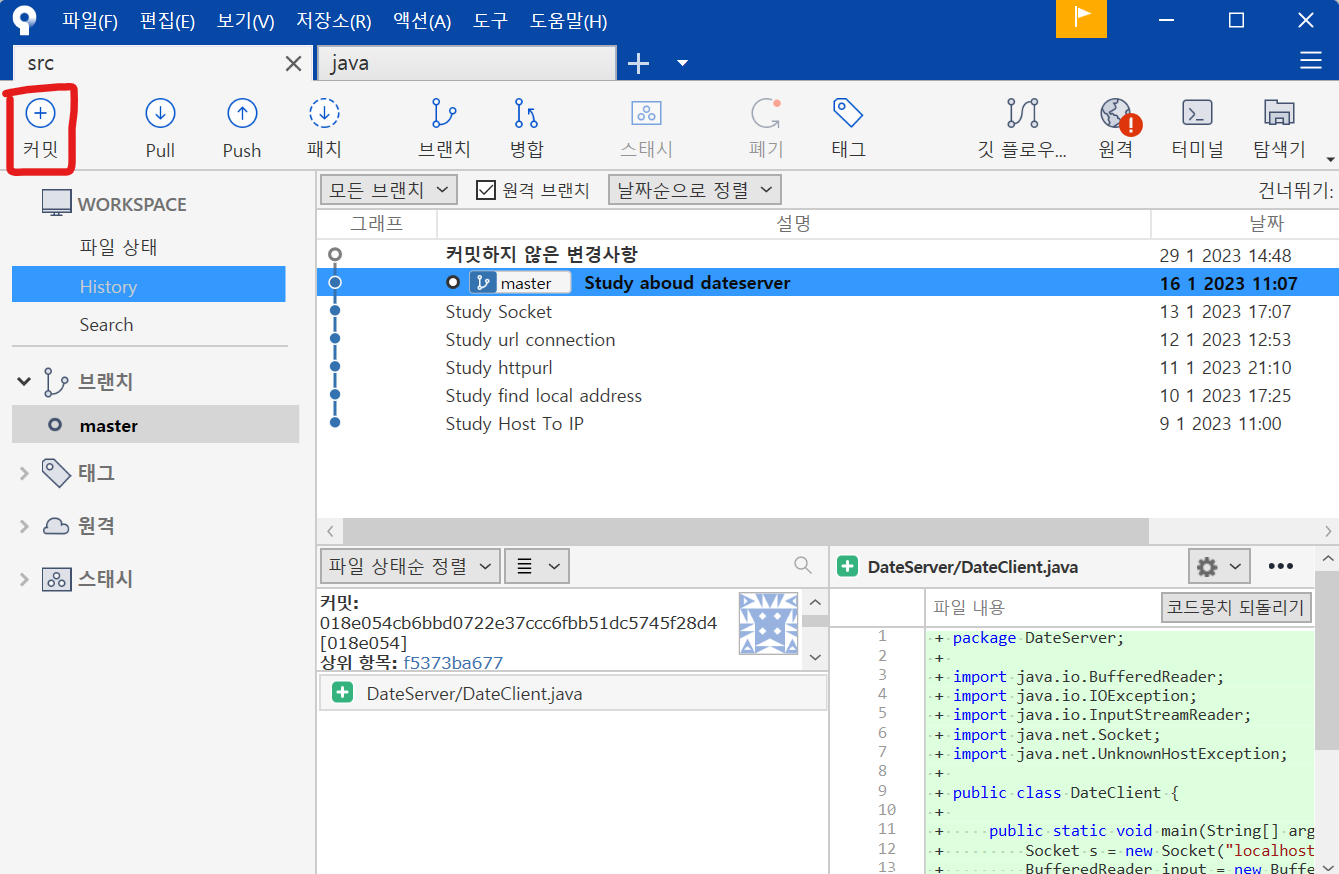Click the Description (설명) column header
The width and height of the screenshot is (1339, 874).
[794, 224]
